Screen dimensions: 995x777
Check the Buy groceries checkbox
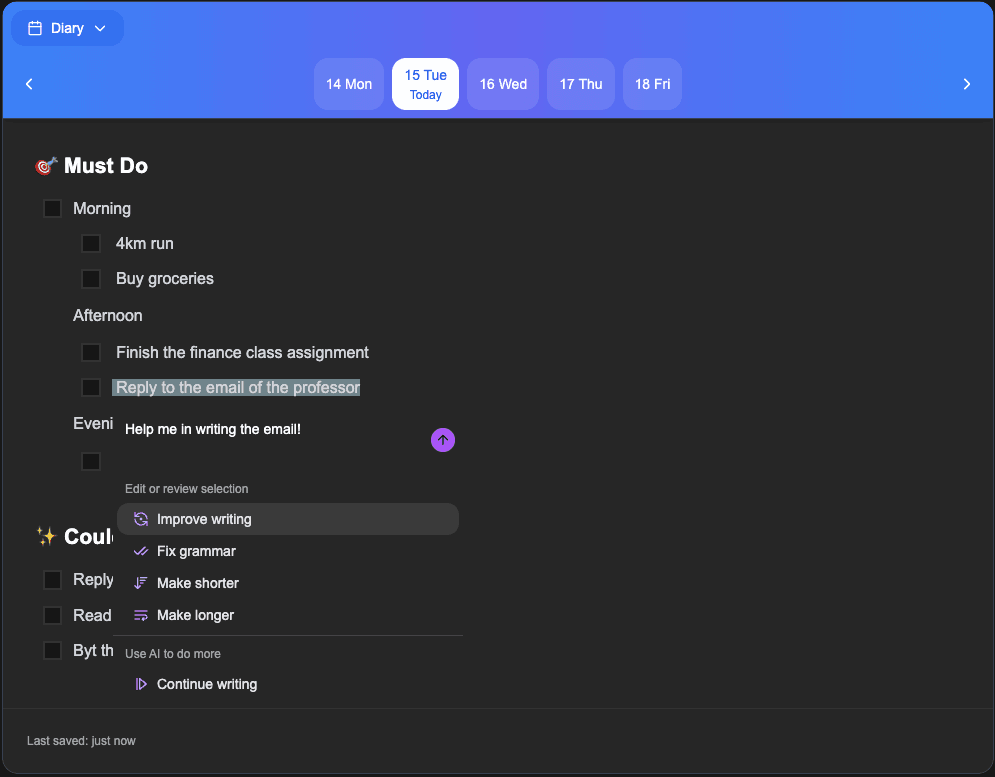[x=91, y=278]
